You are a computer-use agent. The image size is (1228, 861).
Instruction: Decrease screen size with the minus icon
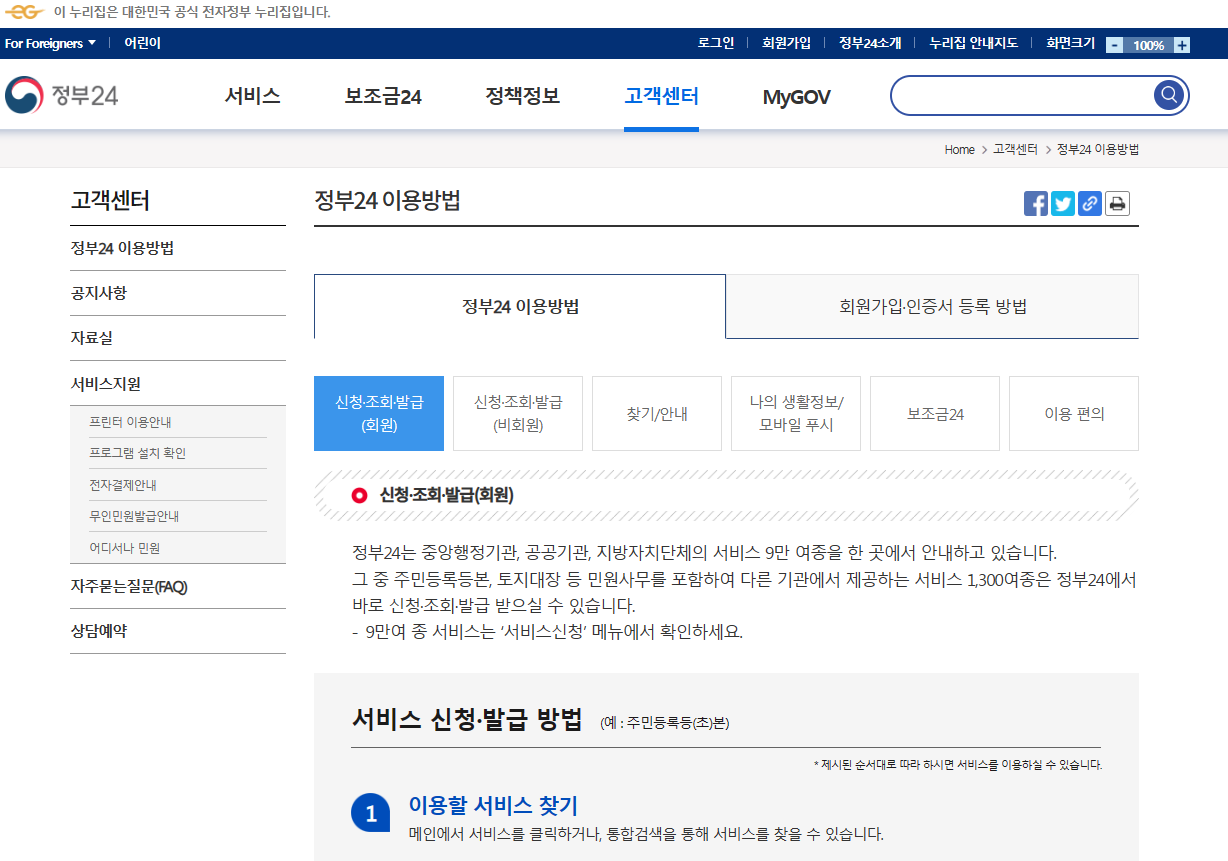point(1114,44)
